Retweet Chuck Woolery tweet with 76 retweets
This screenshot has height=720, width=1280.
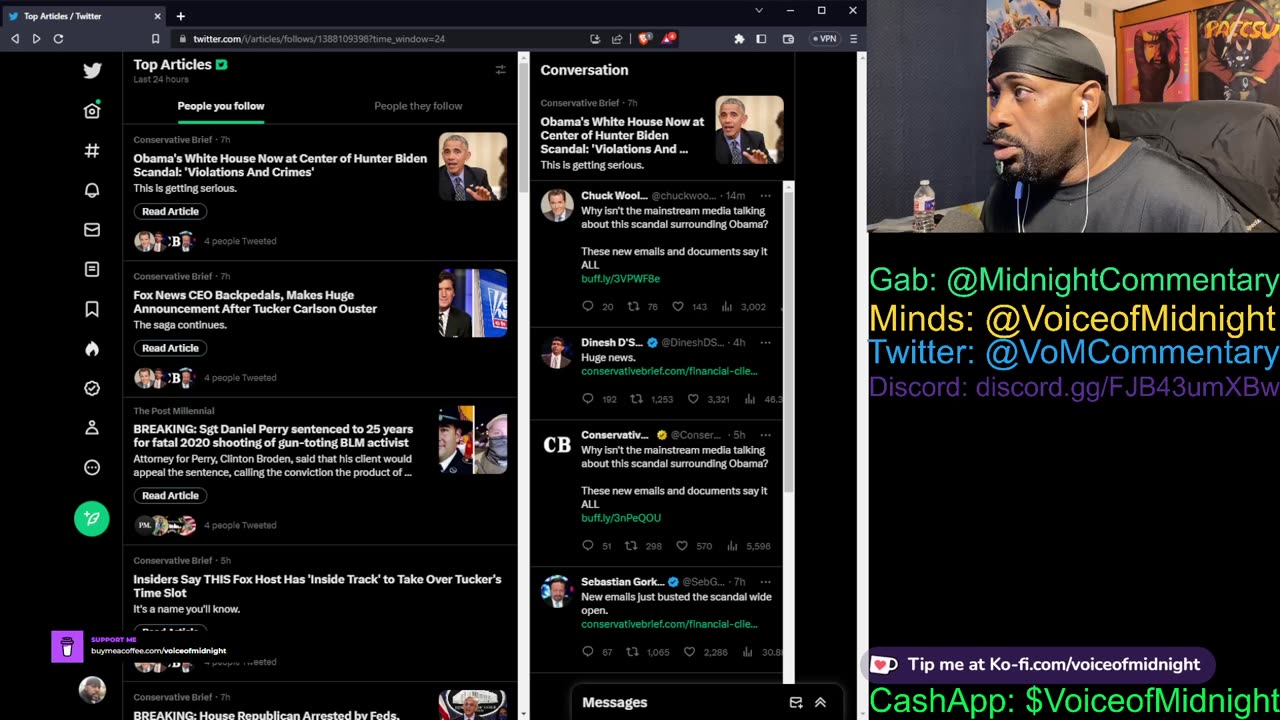click(x=633, y=307)
